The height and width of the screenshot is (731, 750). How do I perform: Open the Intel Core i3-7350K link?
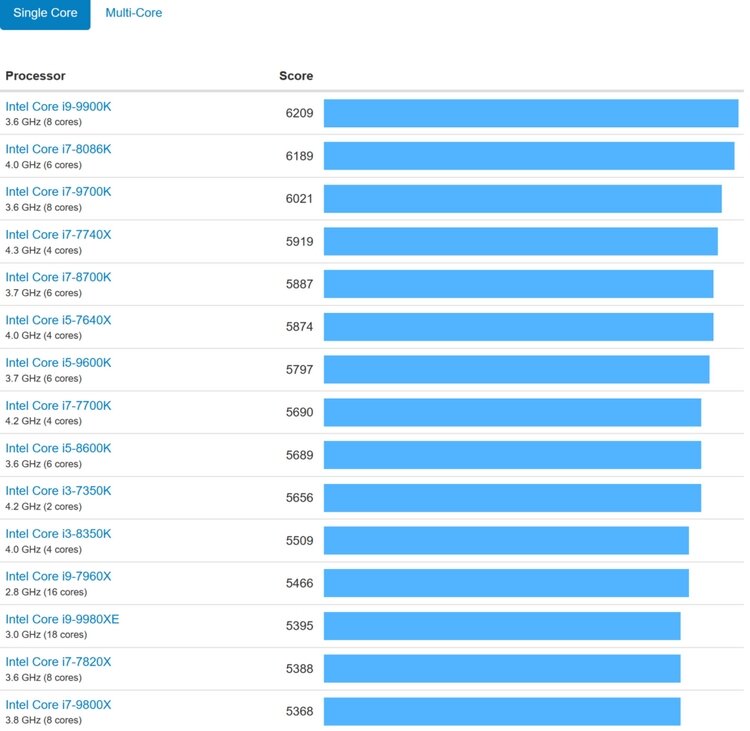coord(58,491)
